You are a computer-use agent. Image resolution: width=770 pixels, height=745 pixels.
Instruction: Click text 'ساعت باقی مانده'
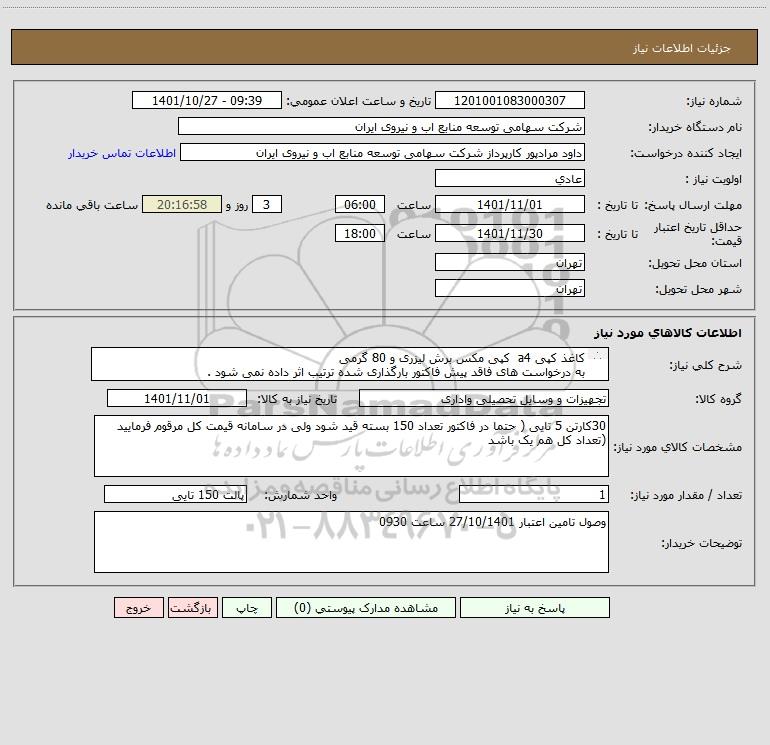(x=92, y=205)
